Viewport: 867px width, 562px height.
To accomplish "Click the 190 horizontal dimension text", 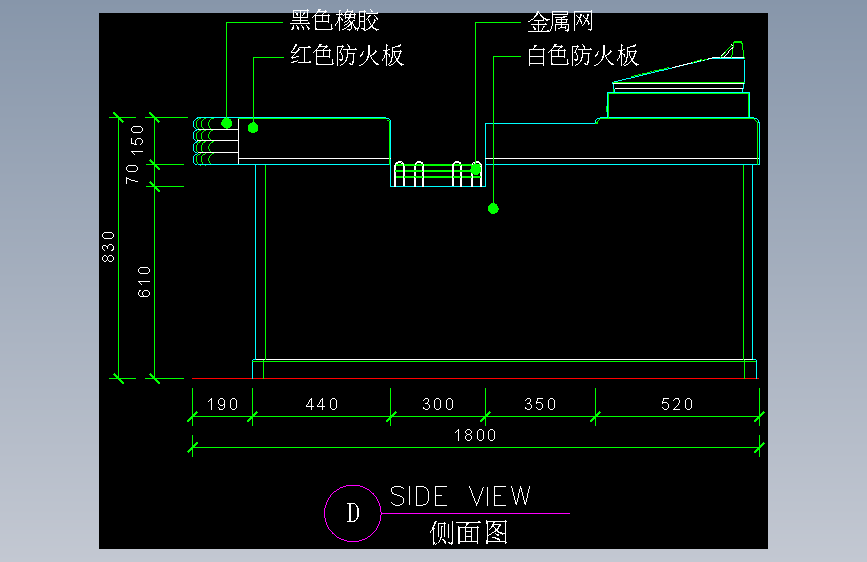I will [x=222, y=404].
